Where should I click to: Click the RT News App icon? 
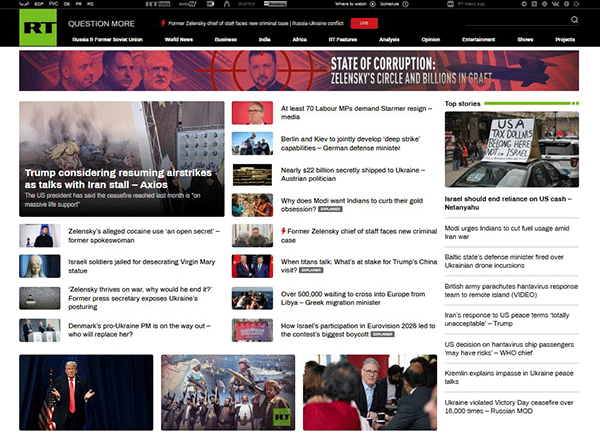pos(450,4)
